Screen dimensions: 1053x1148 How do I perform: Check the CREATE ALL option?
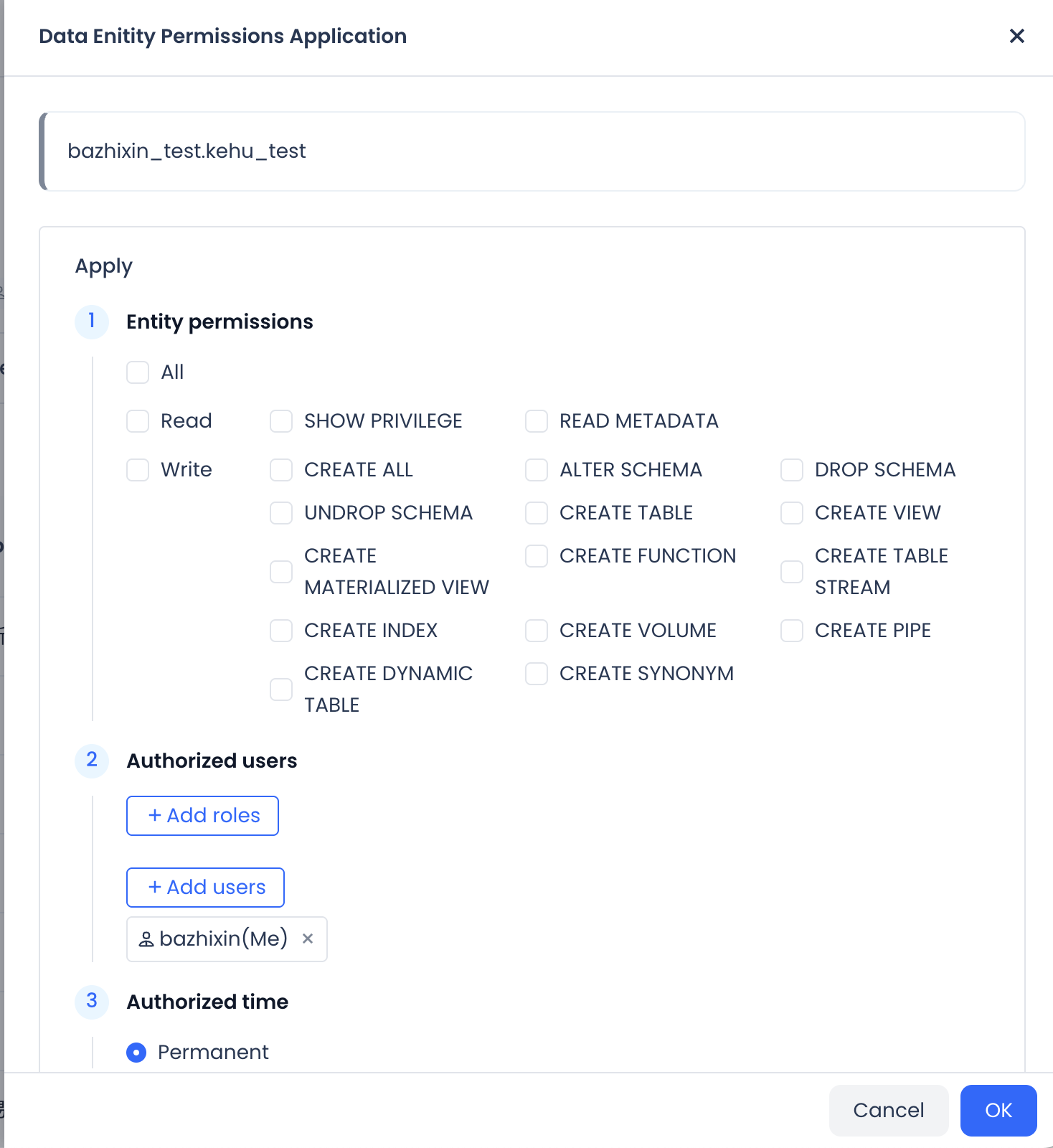tap(281, 470)
